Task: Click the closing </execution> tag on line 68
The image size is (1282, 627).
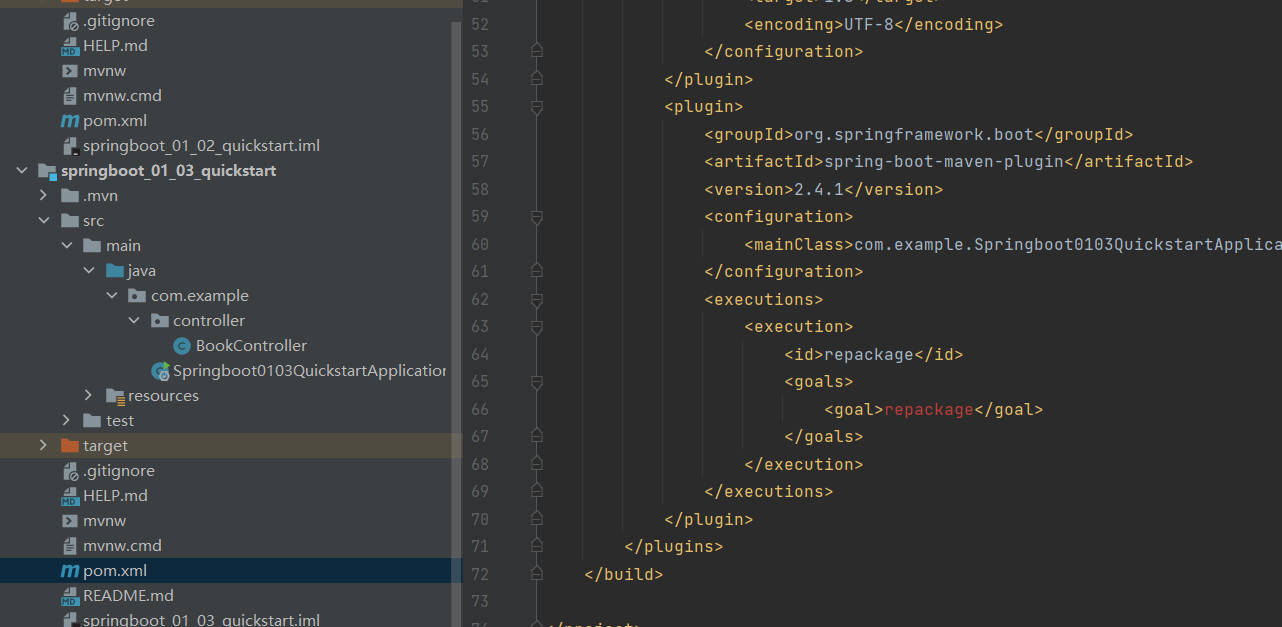Action: point(803,464)
